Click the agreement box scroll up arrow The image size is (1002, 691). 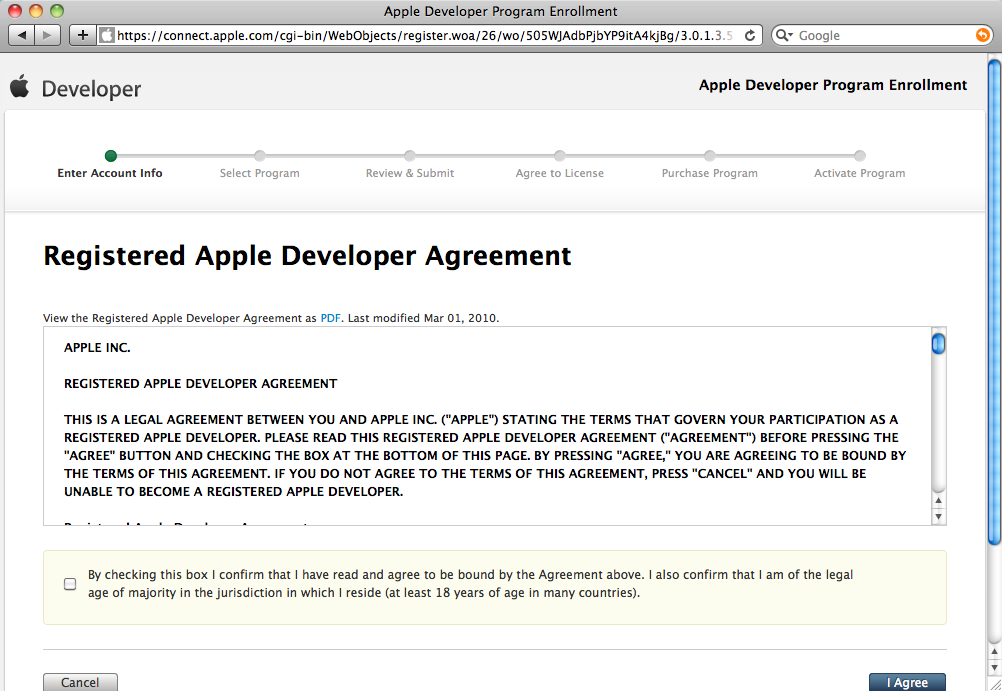[938, 501]
